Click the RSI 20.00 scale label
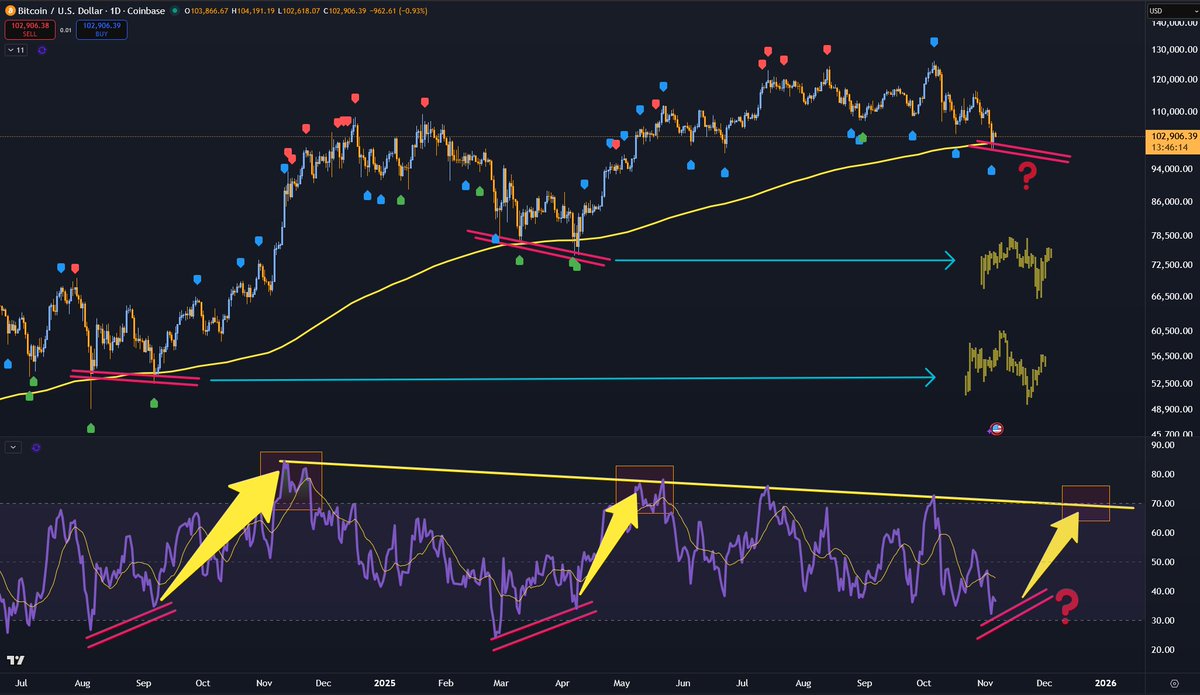 [1161, 650]
